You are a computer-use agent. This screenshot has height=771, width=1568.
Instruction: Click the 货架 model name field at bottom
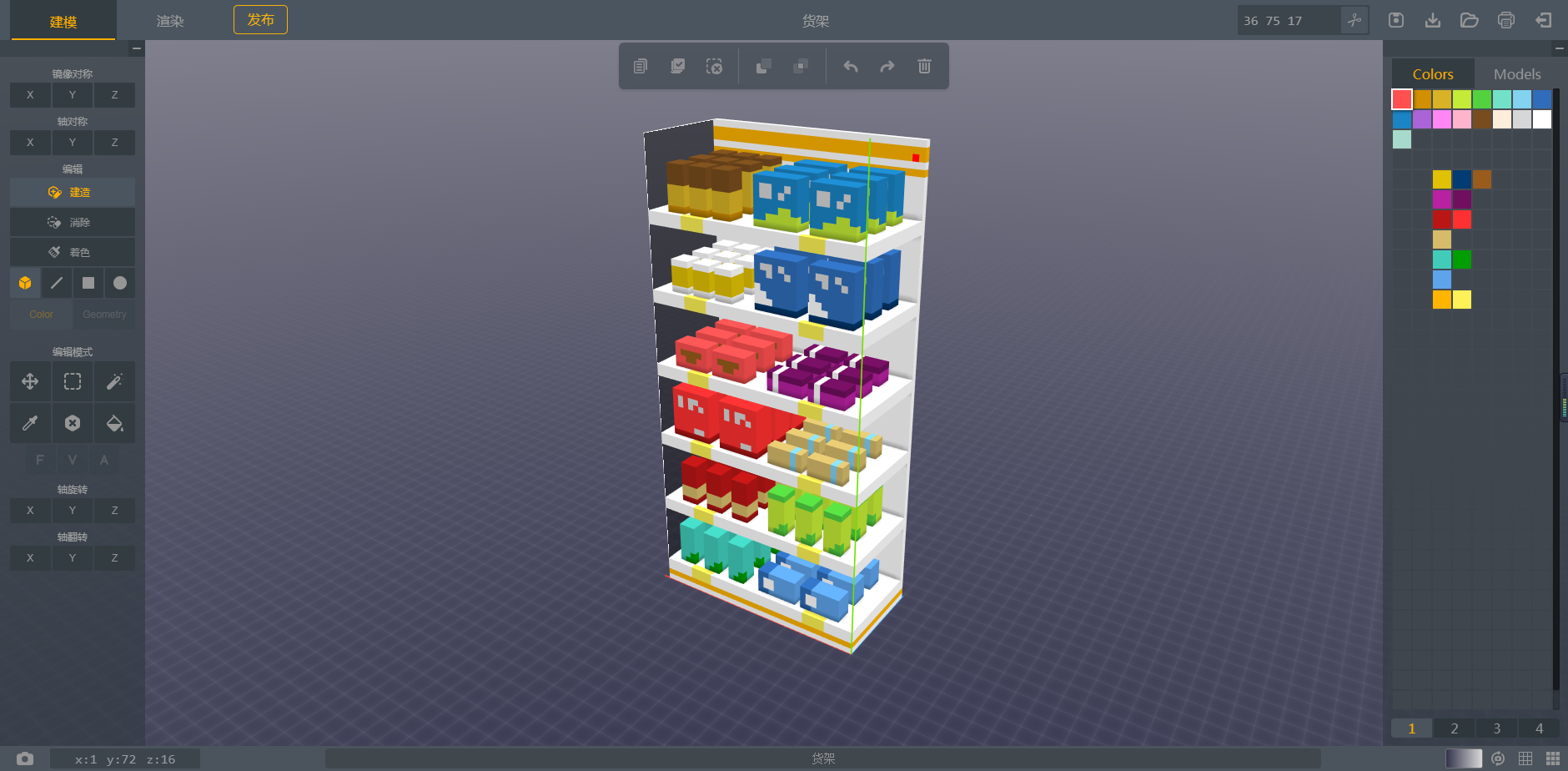pos(822,758)
